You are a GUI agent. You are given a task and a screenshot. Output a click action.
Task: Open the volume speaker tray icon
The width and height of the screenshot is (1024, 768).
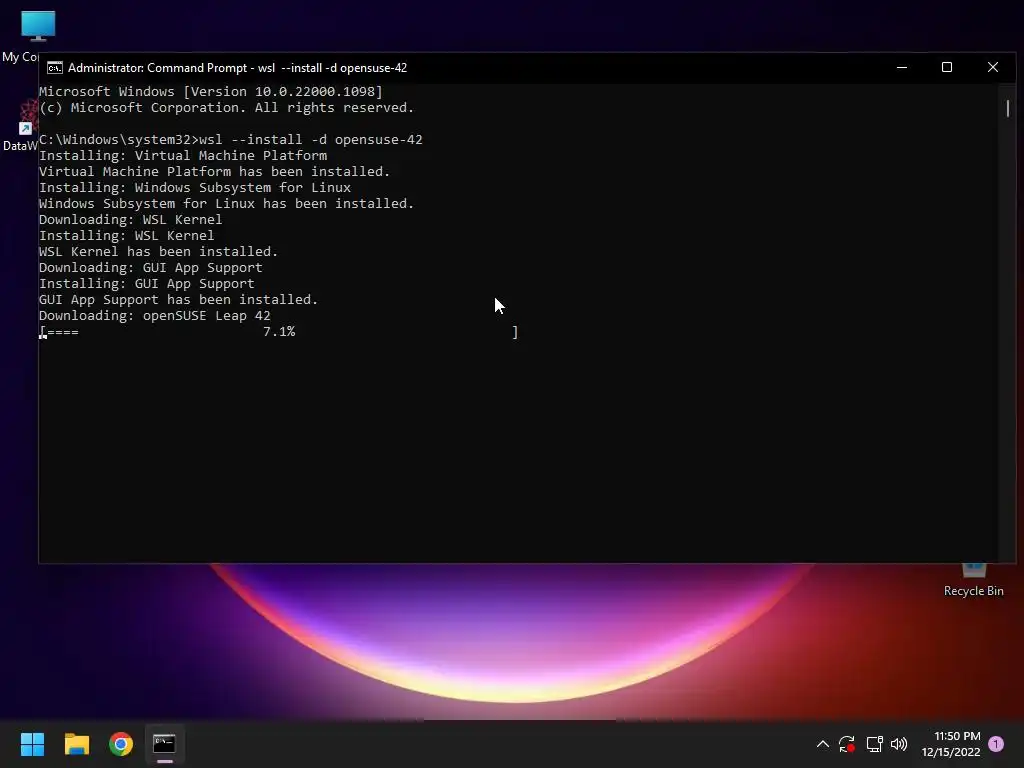coord(899,744)
